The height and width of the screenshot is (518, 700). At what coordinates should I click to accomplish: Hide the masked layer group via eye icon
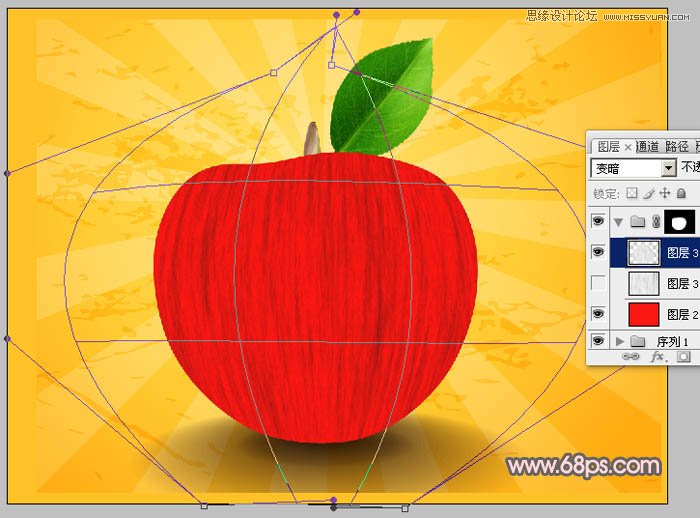tap(598, 221)
